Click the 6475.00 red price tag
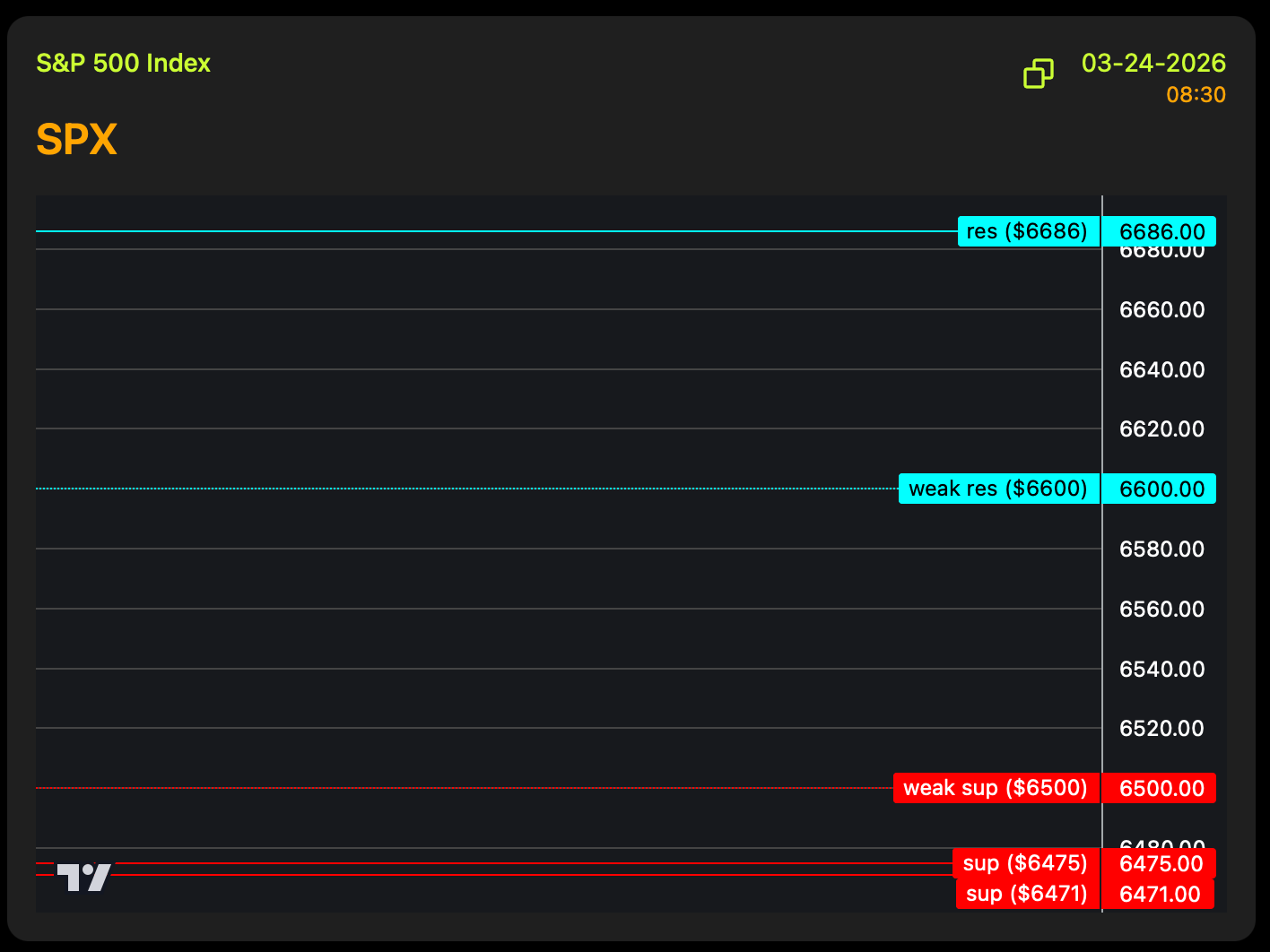The image size is (1270, 952). point(1161,863)
